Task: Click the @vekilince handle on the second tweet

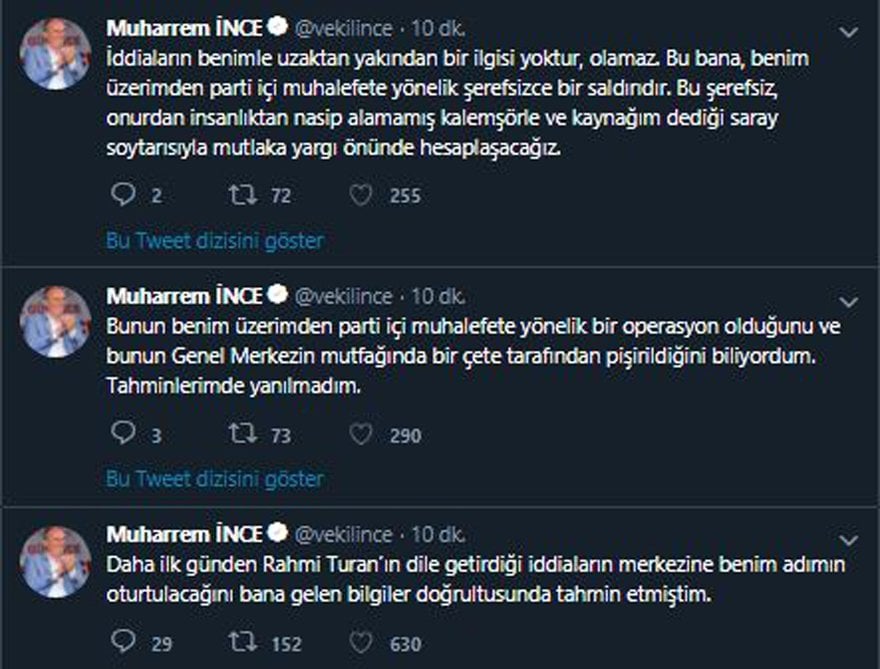Action: click(342, 296)
